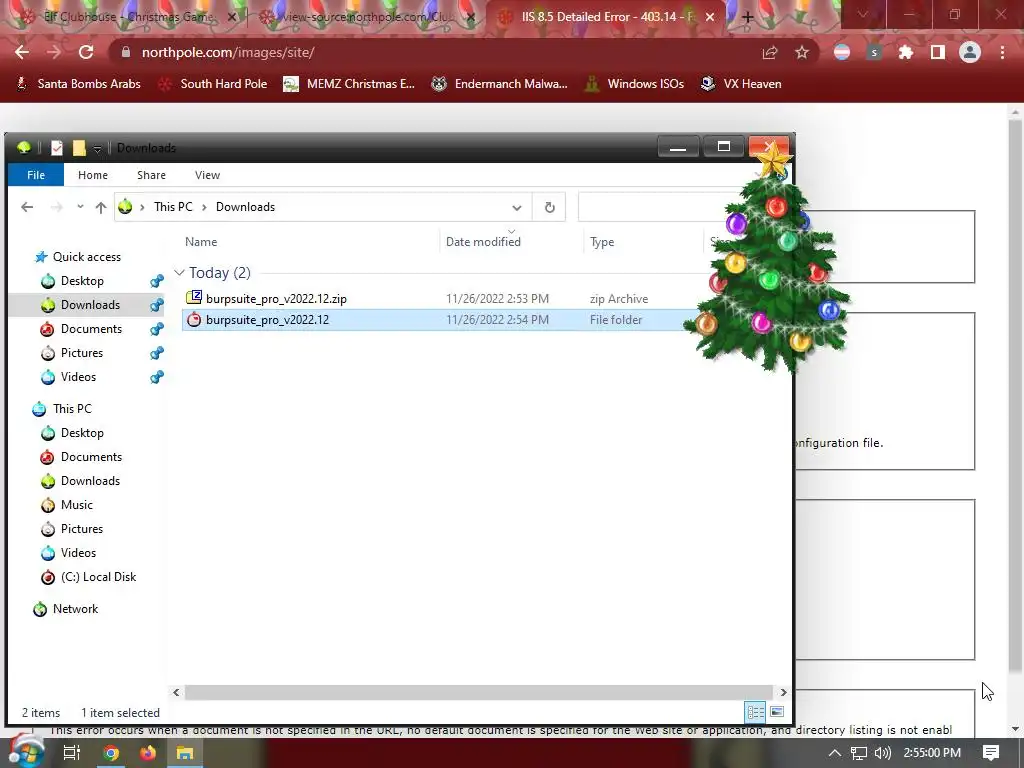Click the Downloads ornament icon under This PC
1024x768 pixels.
[48, 481]
